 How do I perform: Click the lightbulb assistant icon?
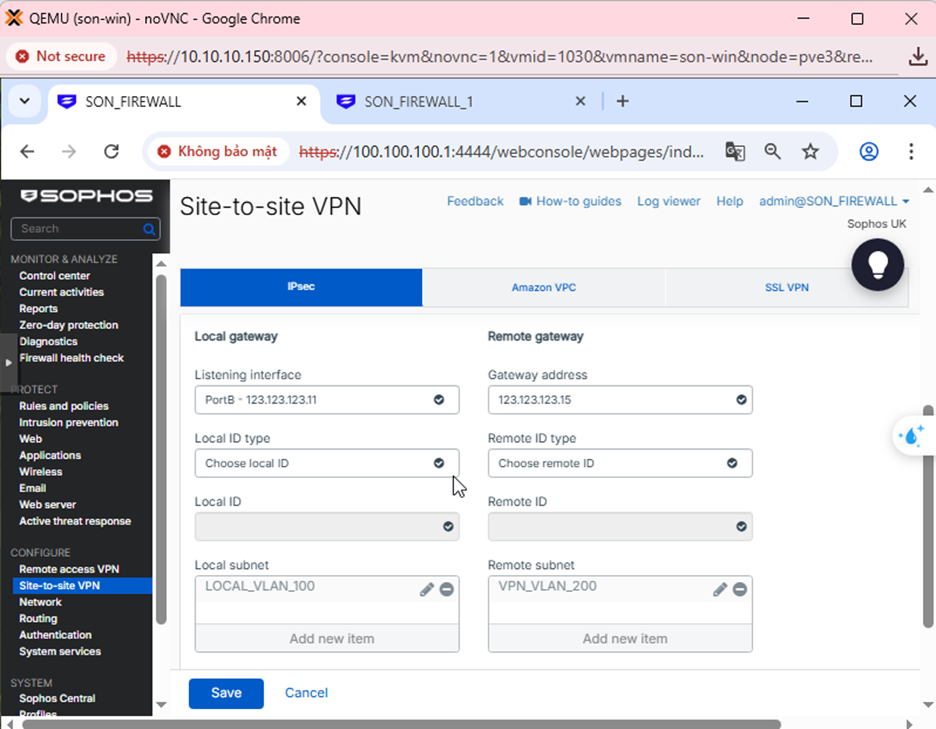coord(878,264)
